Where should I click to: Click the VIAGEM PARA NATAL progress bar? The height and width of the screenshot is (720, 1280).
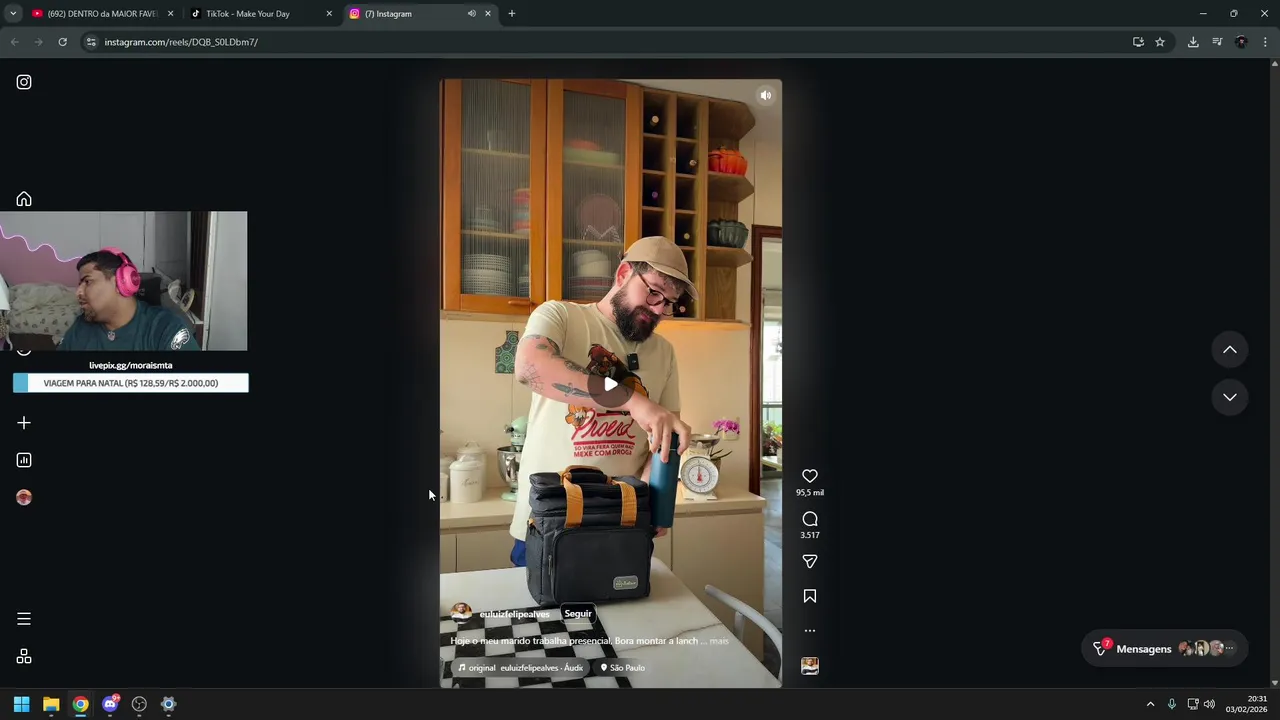[x=131, y=383]
